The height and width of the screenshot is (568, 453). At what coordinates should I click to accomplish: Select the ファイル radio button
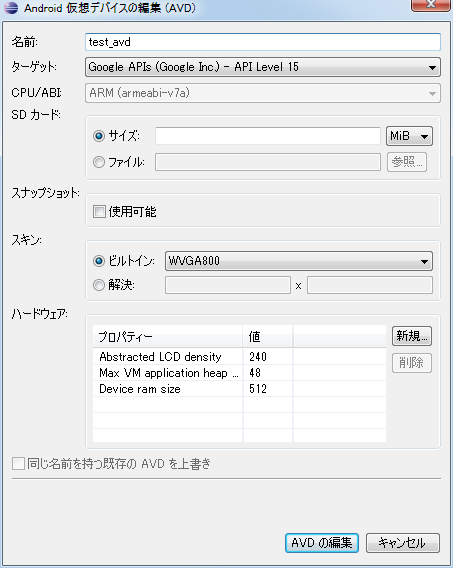coord(99,162)
